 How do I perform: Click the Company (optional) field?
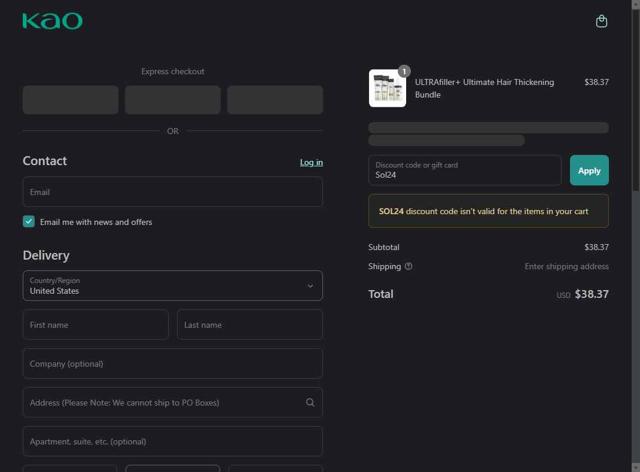(x=173, y=363)
